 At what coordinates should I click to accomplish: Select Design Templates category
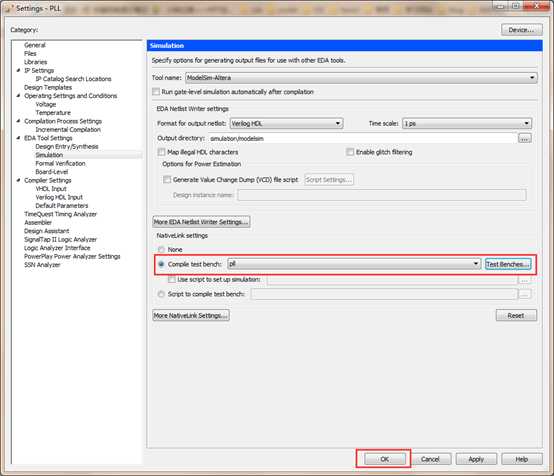click(x=48, y=87)
